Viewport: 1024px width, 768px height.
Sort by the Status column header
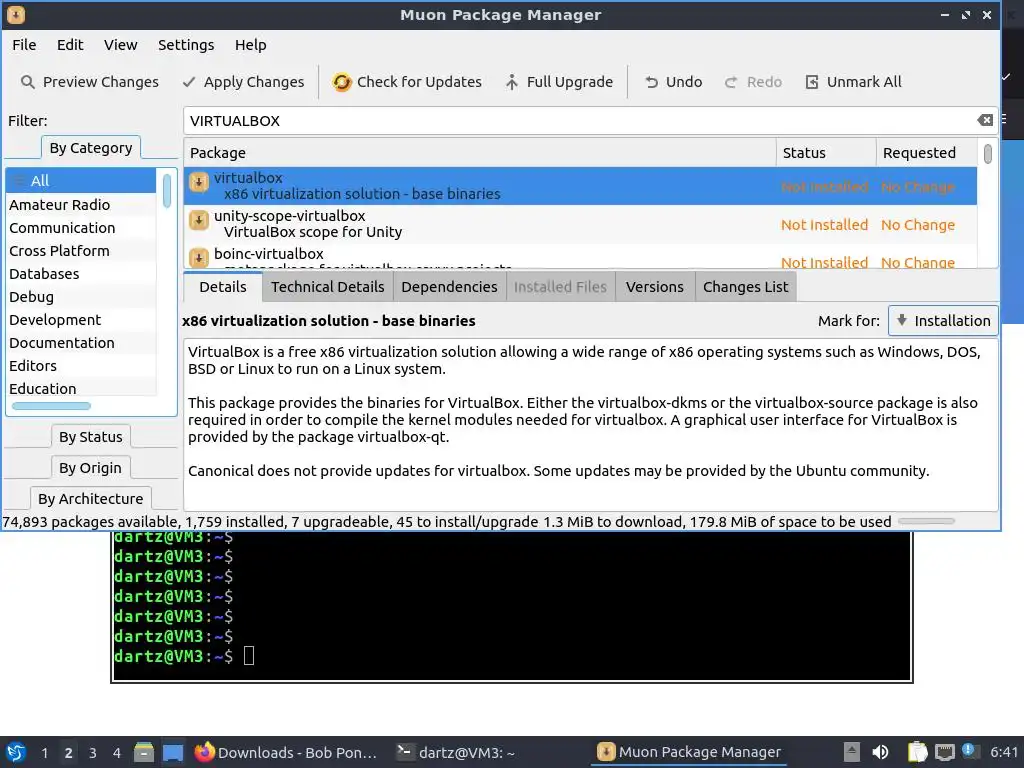pyautogui.click(x=826, y=153)
